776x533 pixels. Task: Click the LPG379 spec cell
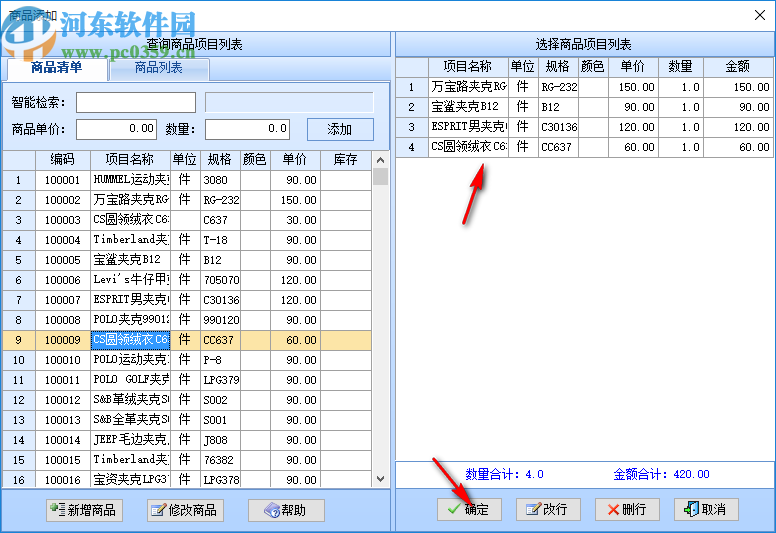pyautogui.click(x=221, y=380)
